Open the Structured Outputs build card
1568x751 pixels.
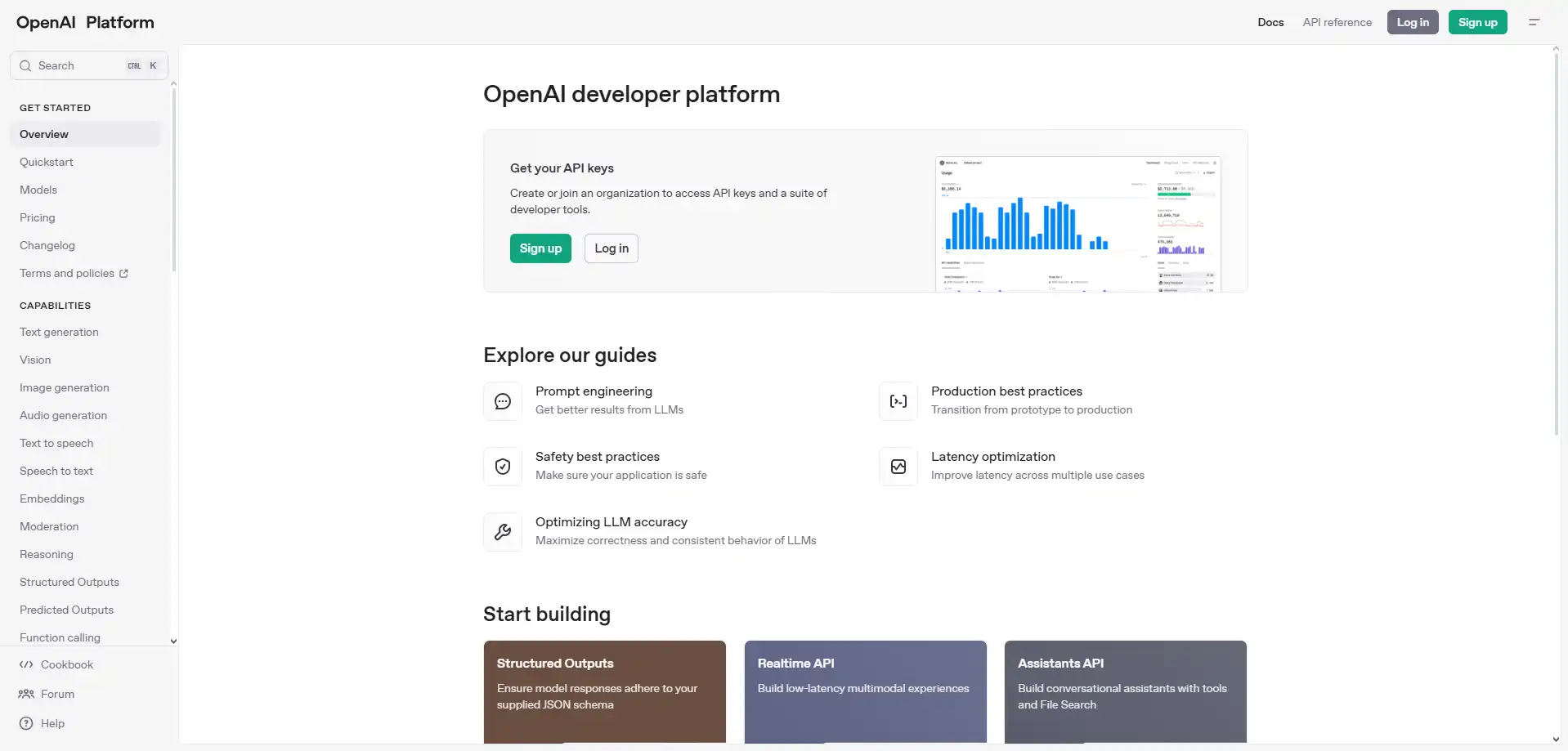(x=604, y=691)
